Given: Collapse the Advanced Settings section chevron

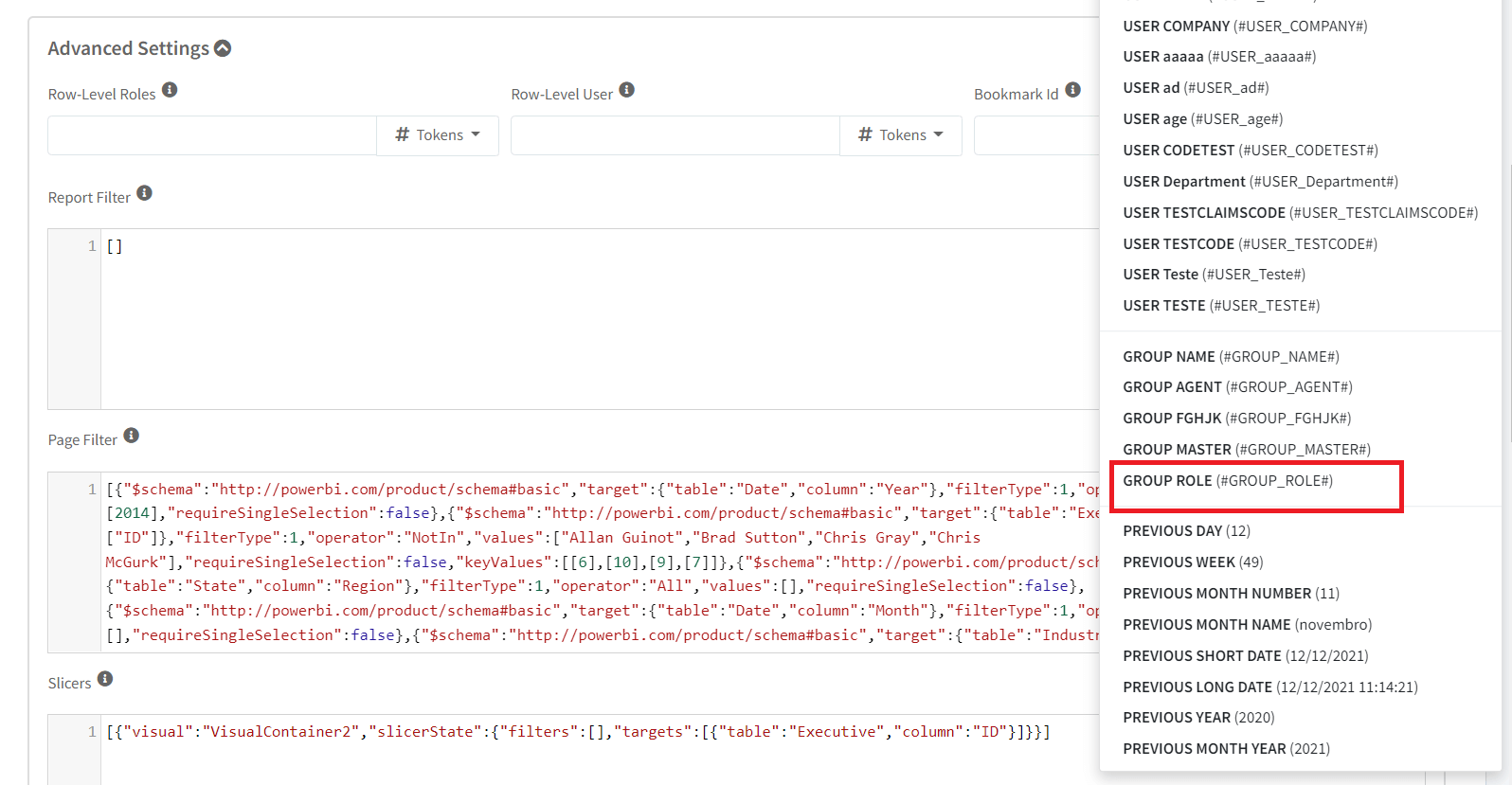Looking at the screenshot, I should pyautogui.click(x=223, y=48).
